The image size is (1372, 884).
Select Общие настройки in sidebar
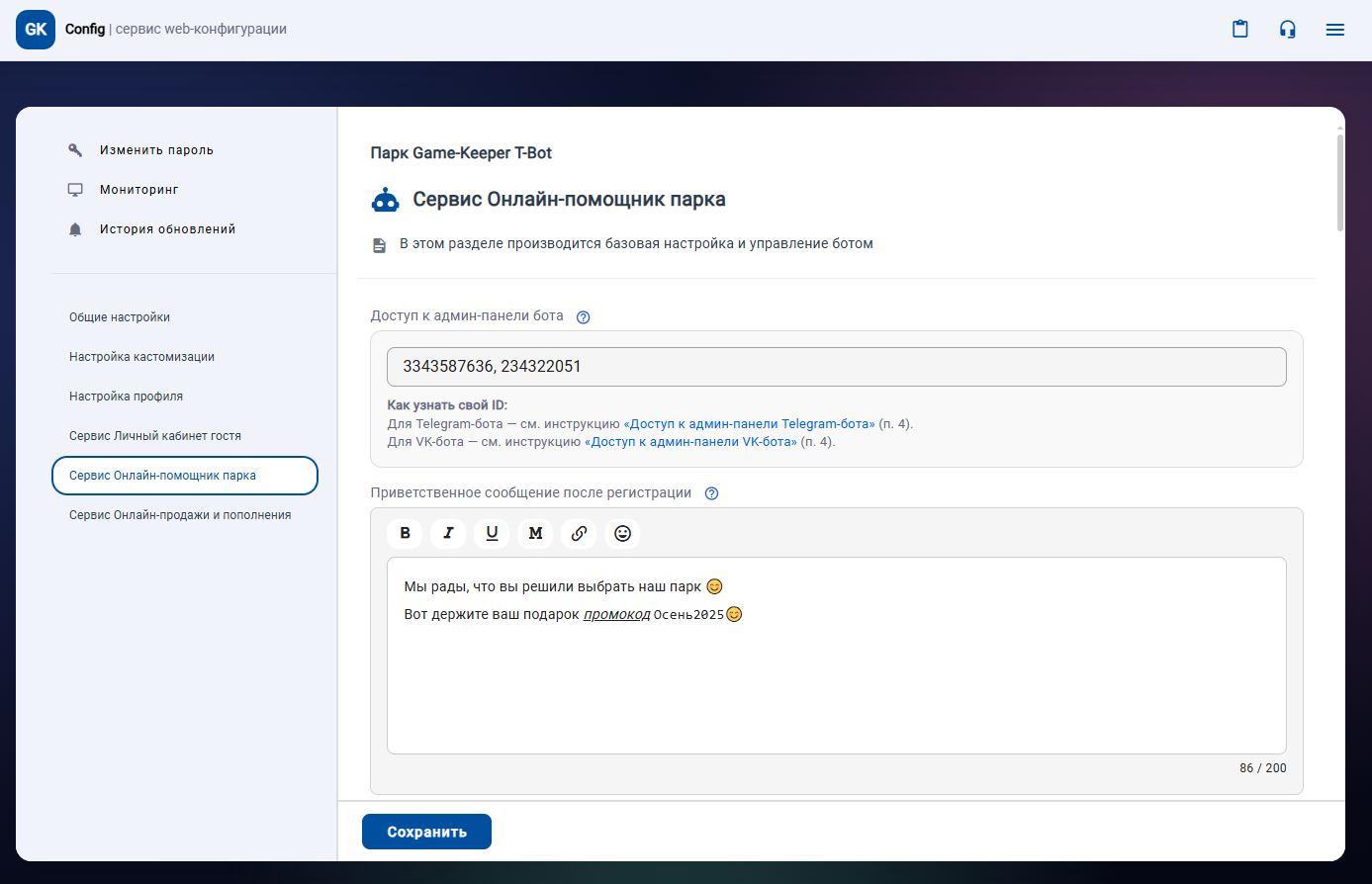pyautogui.click(x=120, y=317)
